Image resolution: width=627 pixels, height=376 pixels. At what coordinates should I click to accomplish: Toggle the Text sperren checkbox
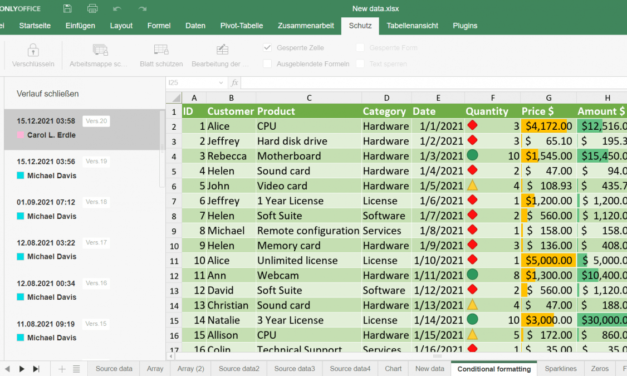pyautogui.click(x=360, y=64)
